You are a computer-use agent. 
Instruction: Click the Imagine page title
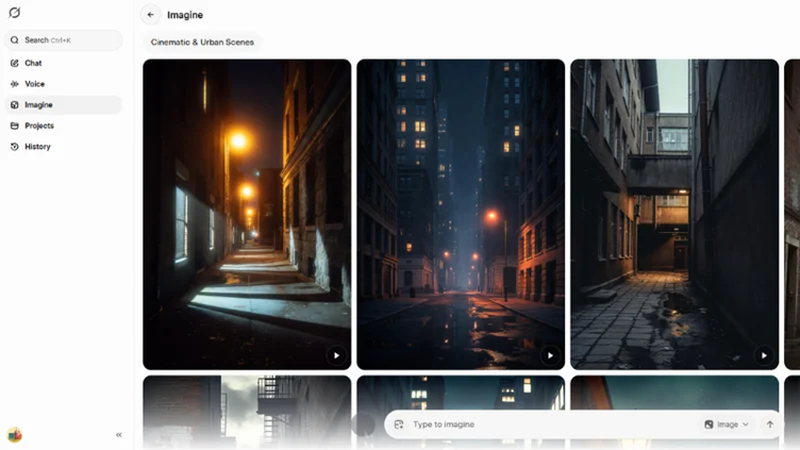click(185, 15)
